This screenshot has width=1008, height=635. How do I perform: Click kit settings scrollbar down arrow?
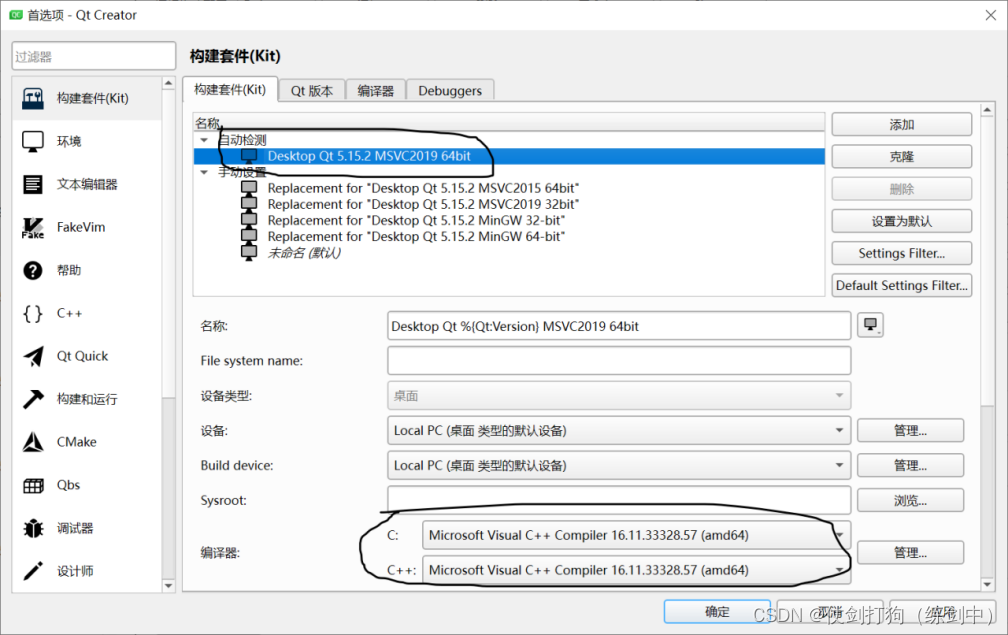pos(987,584)
